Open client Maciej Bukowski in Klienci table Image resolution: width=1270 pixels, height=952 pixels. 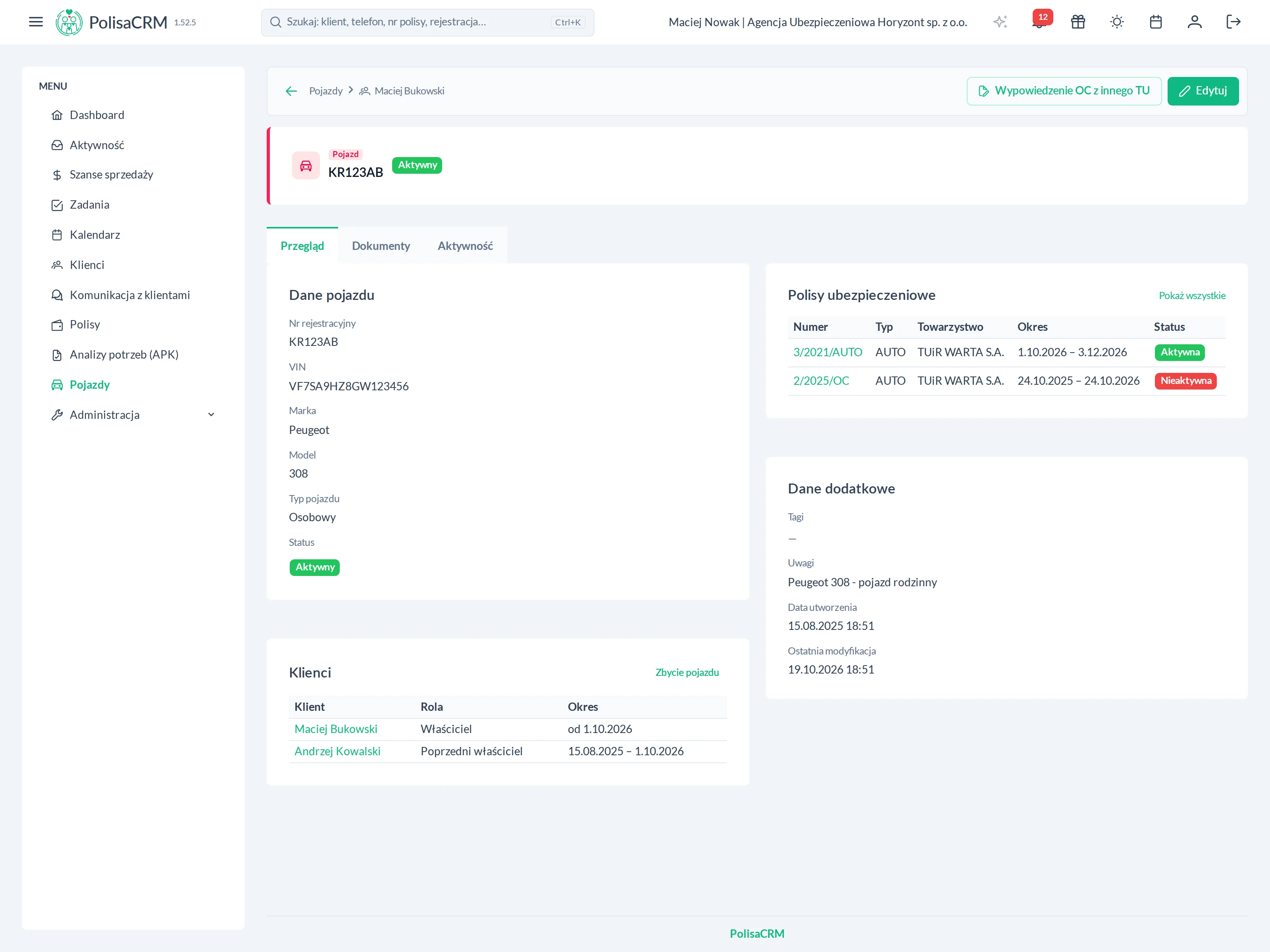tap(336, 729)
